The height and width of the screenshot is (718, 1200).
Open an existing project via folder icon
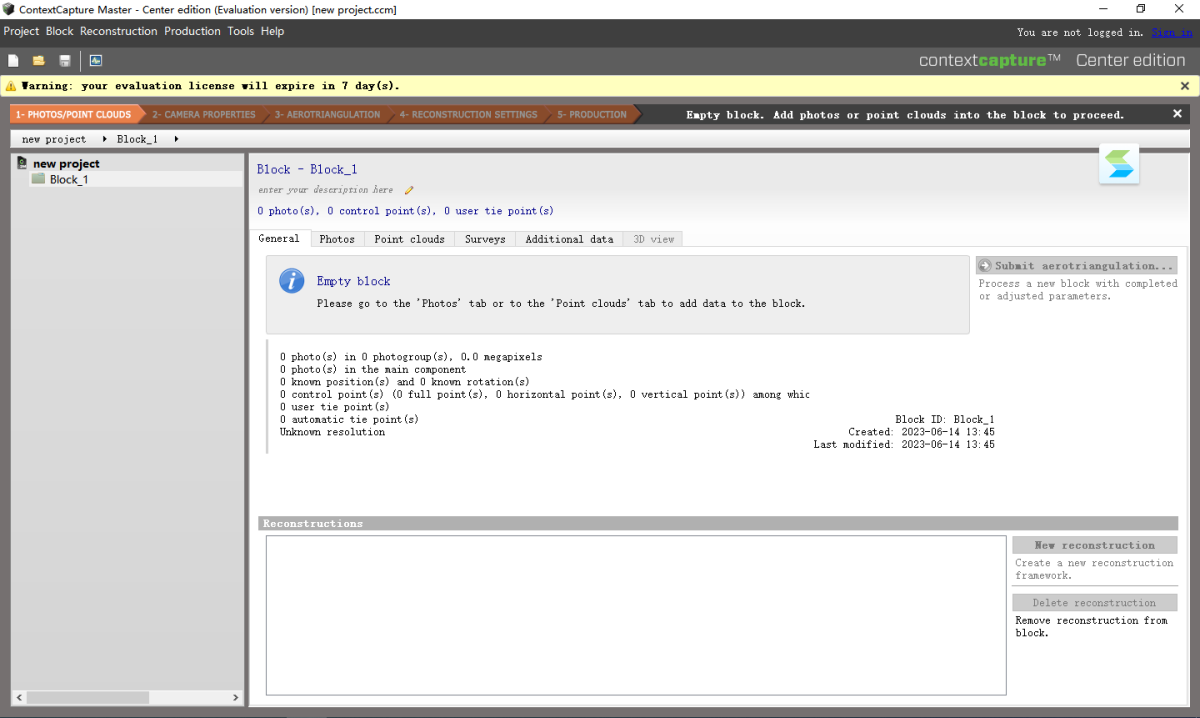(39, 61)
